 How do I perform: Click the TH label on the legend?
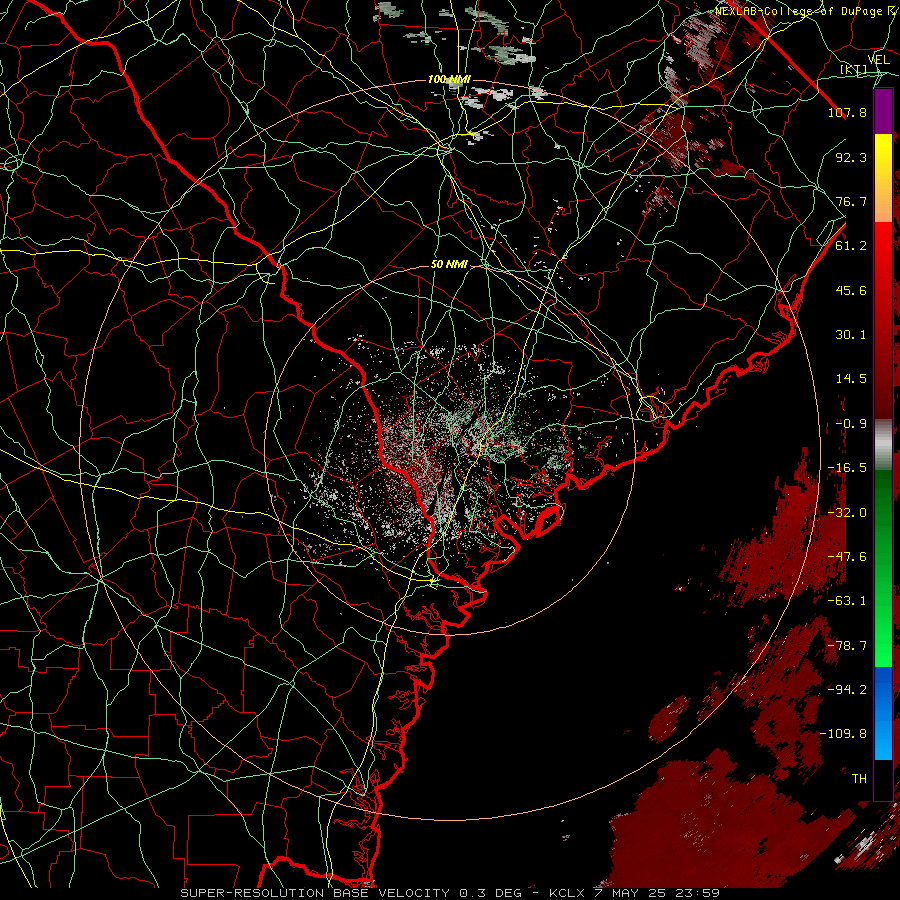coord(859,779)
